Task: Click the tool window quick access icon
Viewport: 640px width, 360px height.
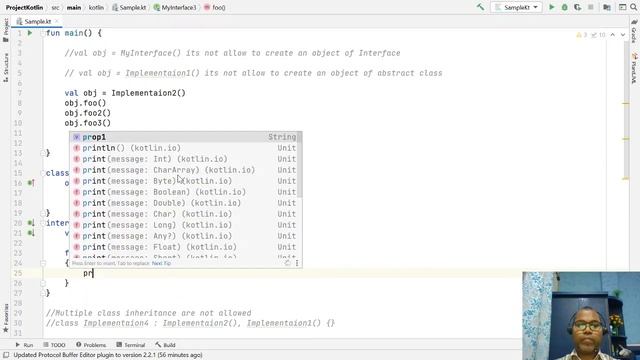Action: (x=6, y=355)
